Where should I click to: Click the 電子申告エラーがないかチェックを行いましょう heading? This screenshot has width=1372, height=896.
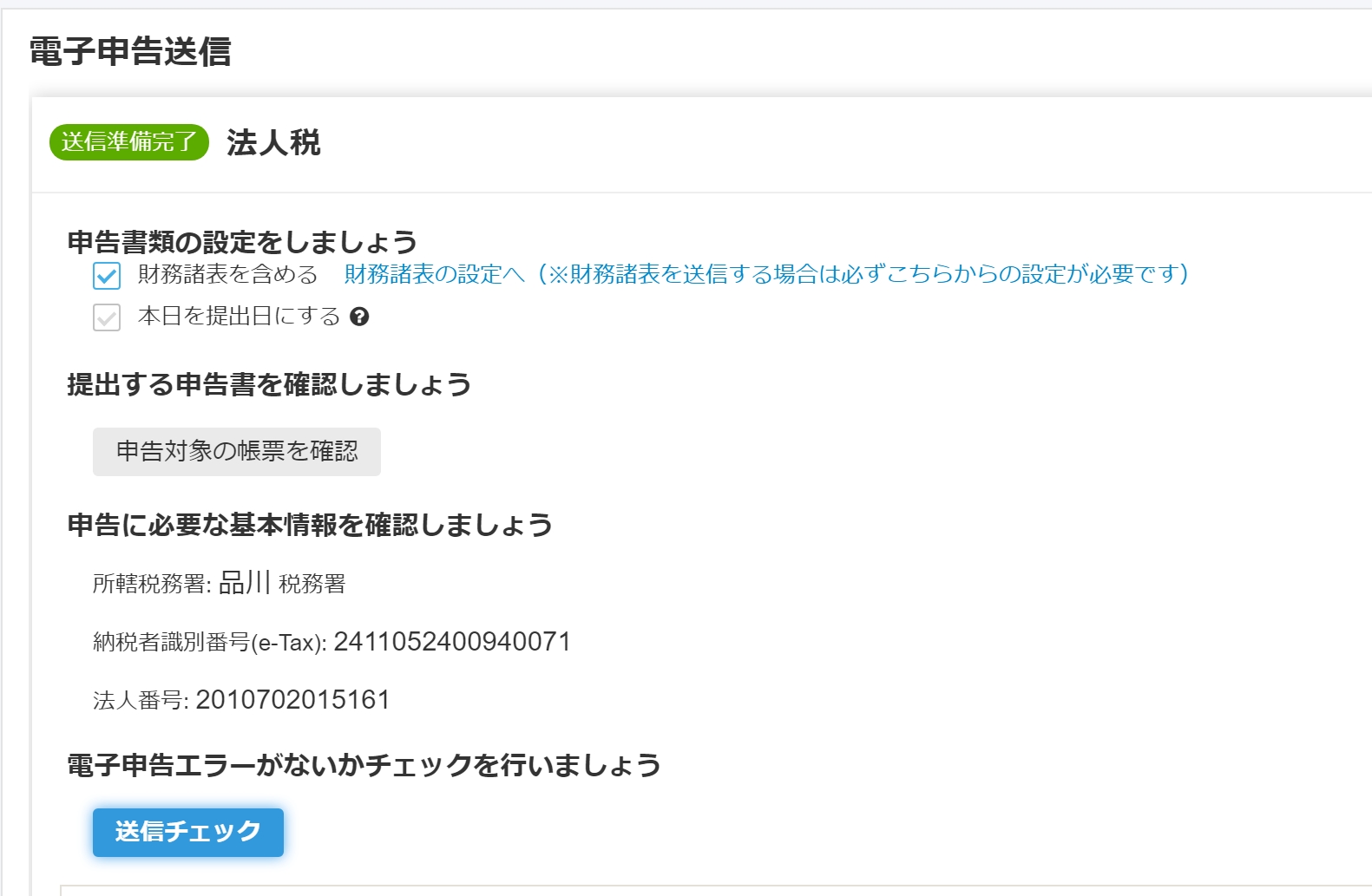364,765
